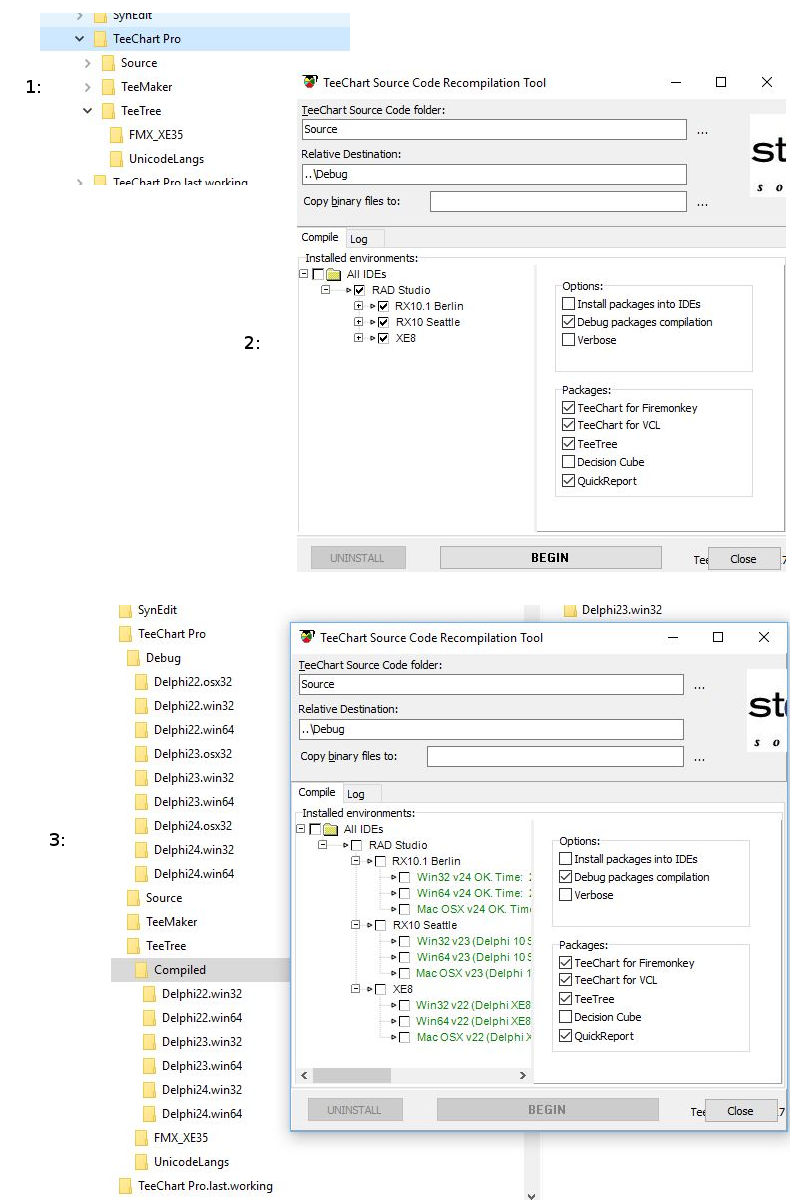Click the Copy binary files field in the dialog with checked XE8
This screenshot has height=1200, width=800.
tap(558, 201)
